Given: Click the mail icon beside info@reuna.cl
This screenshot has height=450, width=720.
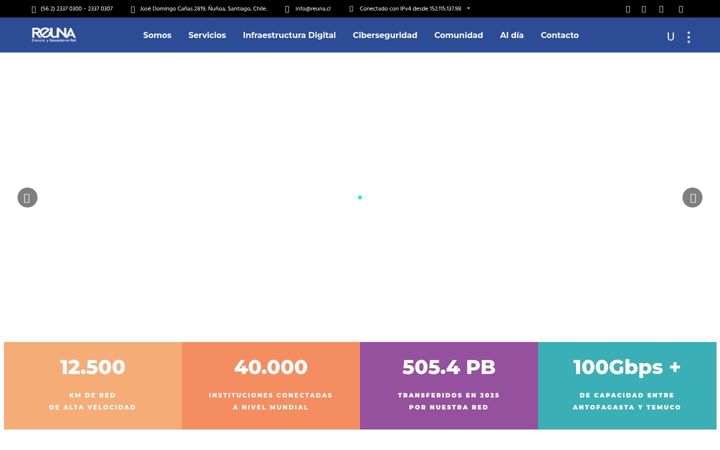Looking at the screenshot, I should click(287, 9).
